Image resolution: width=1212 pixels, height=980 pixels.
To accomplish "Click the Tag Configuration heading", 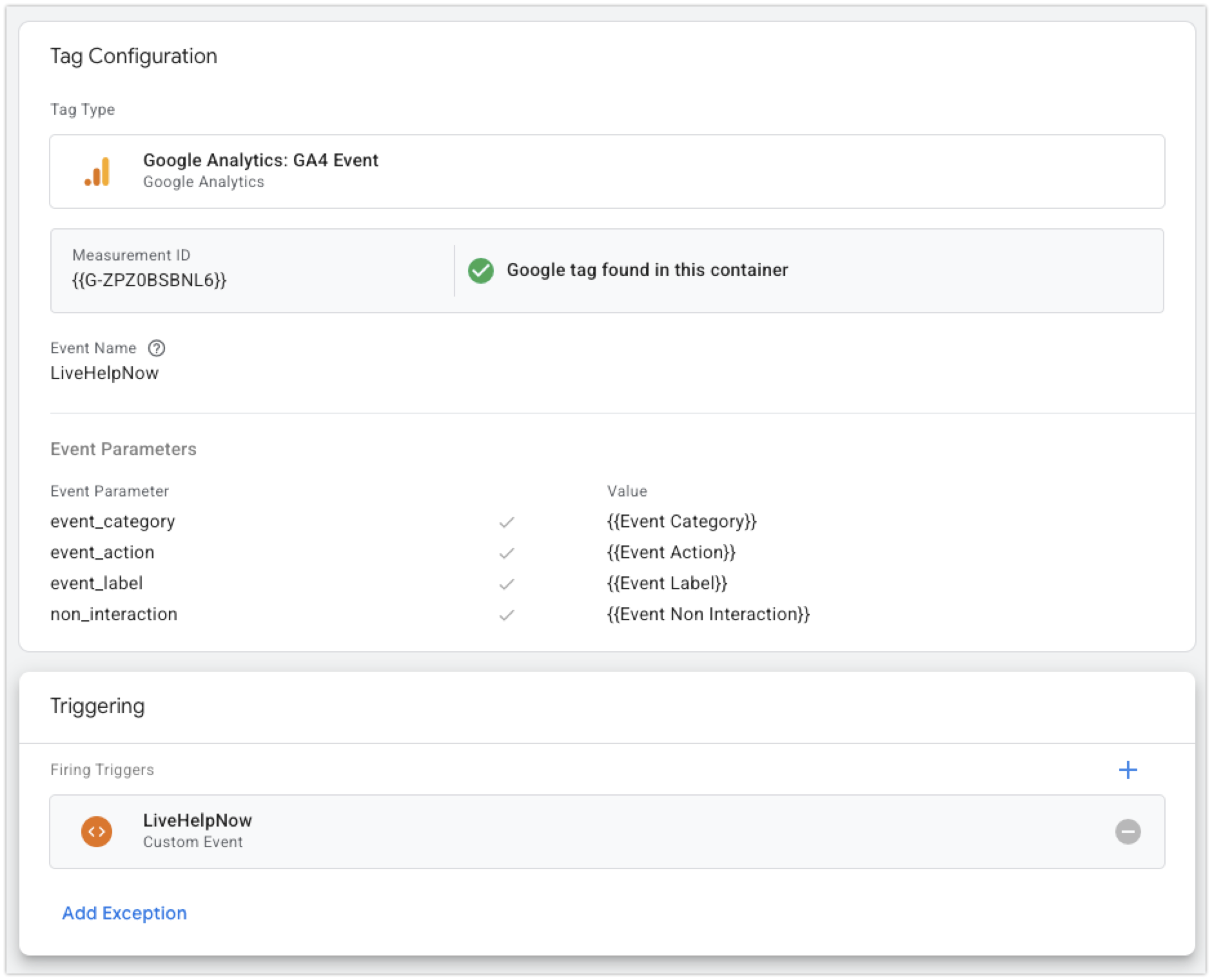I will (134, 56).
